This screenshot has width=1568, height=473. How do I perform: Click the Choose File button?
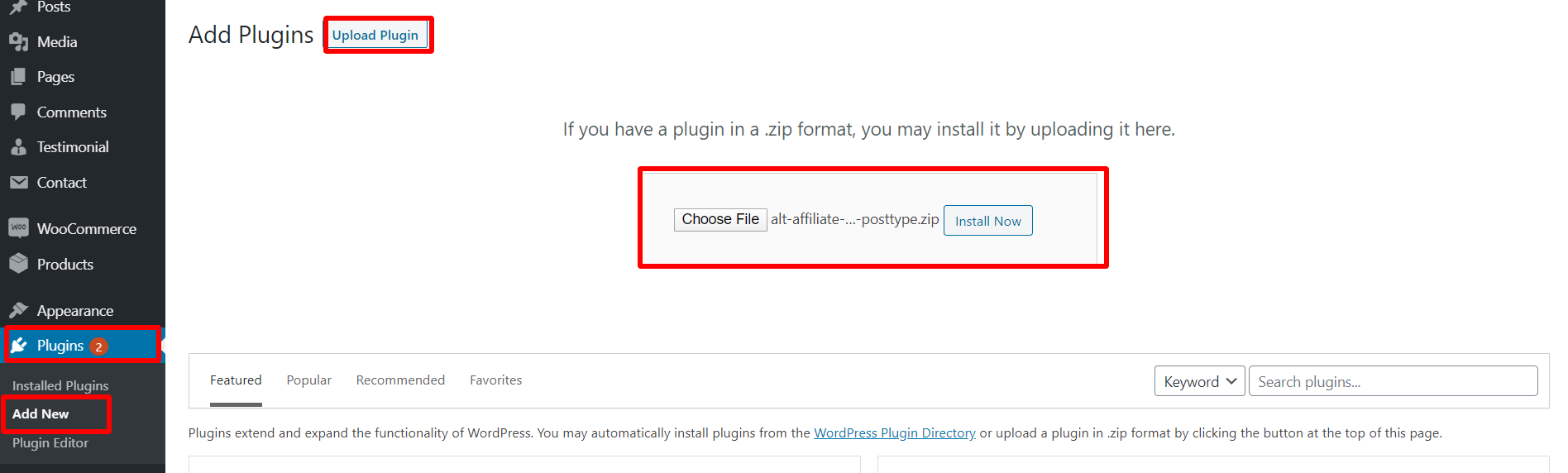coord(720,219)
